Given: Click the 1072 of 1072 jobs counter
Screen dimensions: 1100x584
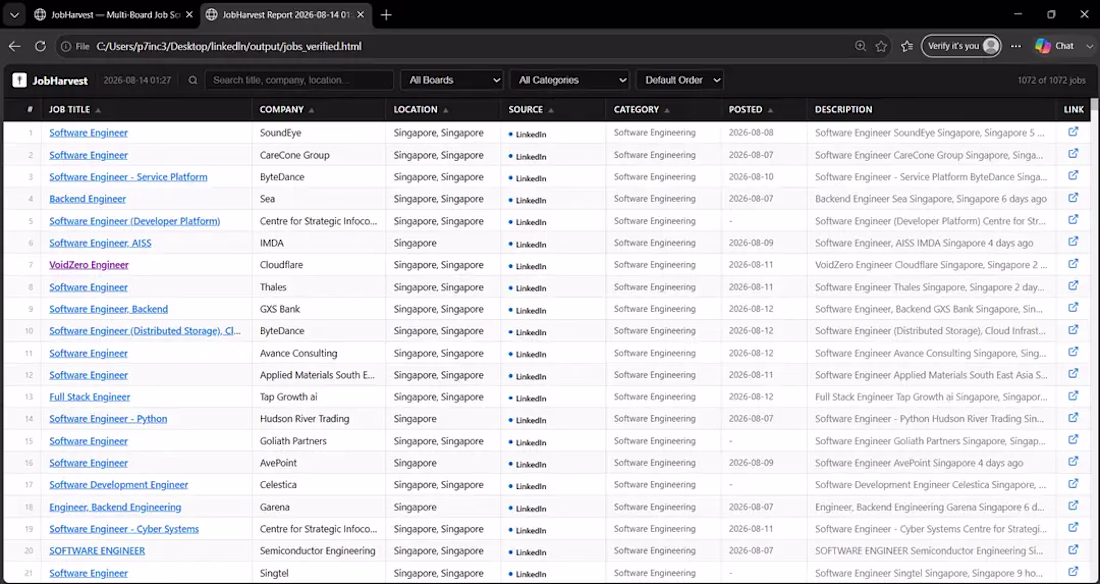Looking at the screenshot, I should 1052,80.
